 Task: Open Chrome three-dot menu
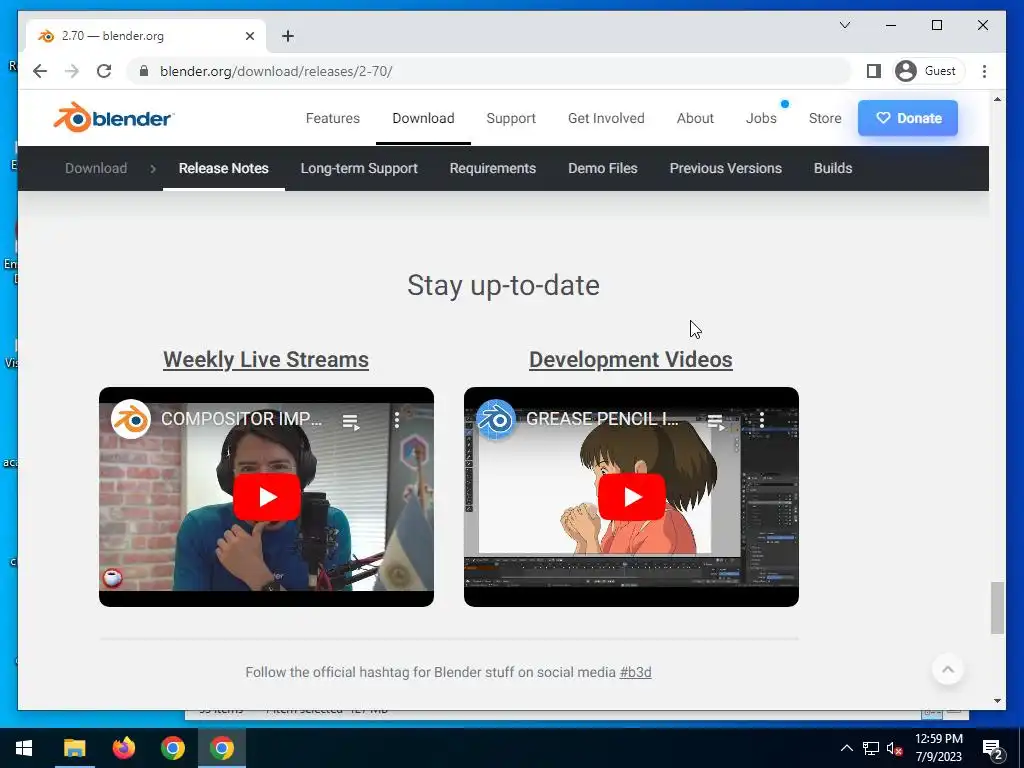point(984,71)
